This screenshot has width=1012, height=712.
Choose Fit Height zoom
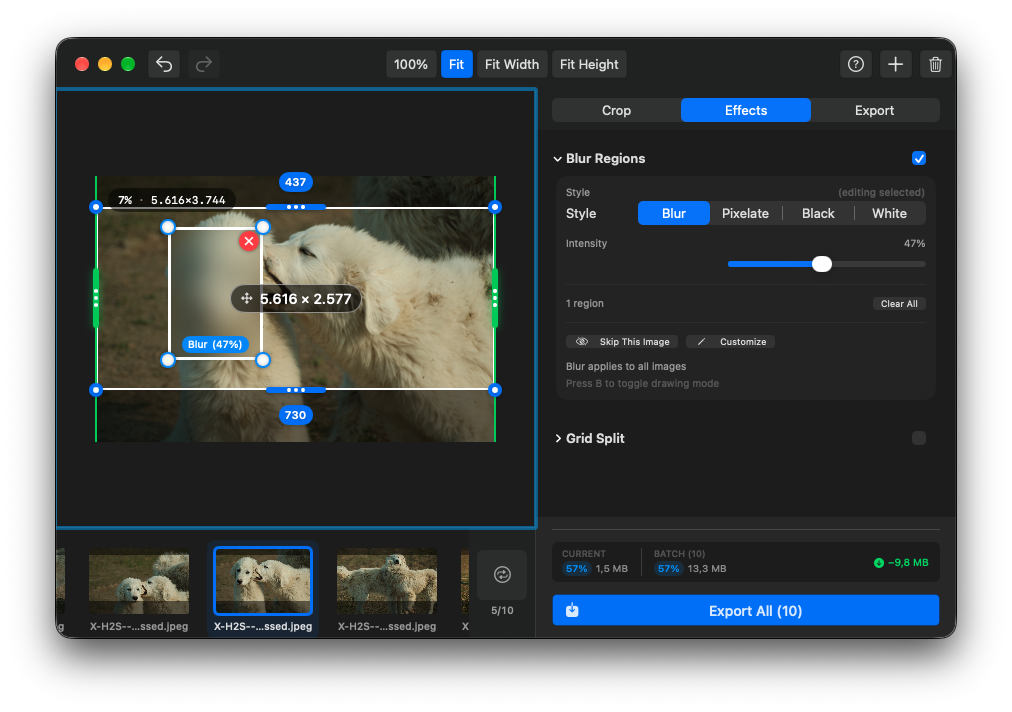(x=589, y=64)
